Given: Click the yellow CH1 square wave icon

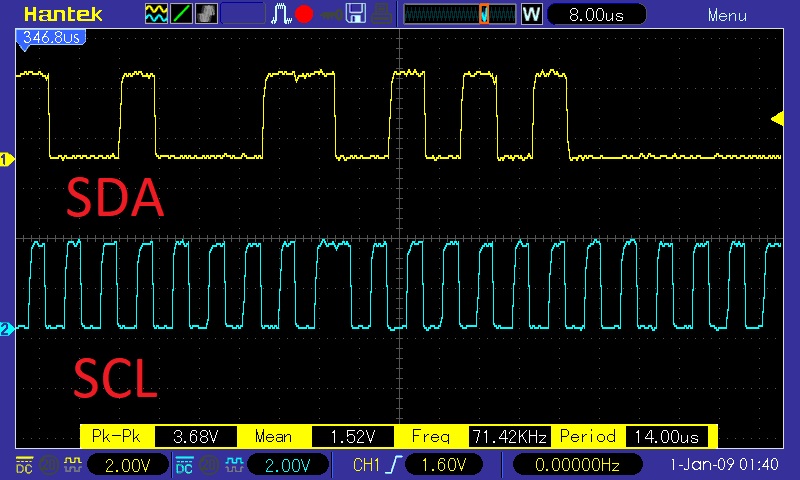Looking at the screenshot, I should tap(73, 465).
